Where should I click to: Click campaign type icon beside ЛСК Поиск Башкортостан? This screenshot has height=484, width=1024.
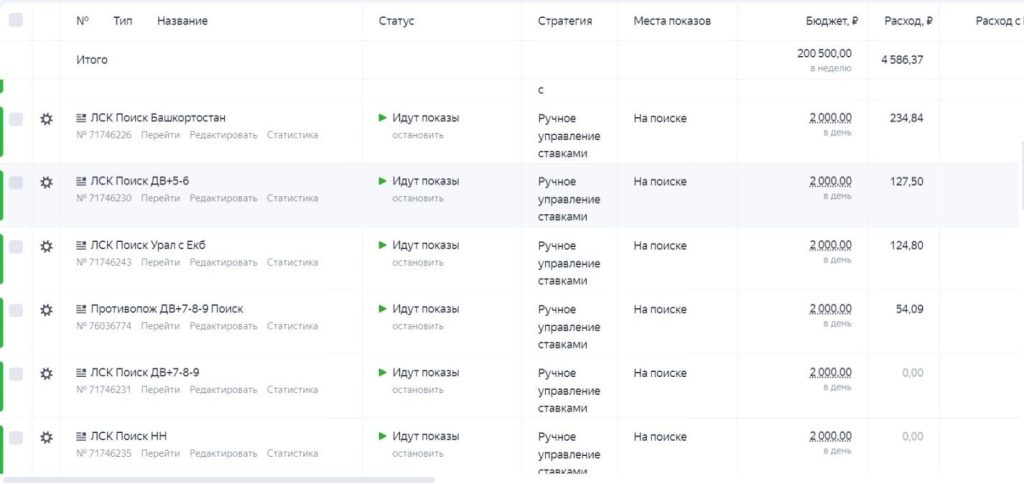(81, 118)
